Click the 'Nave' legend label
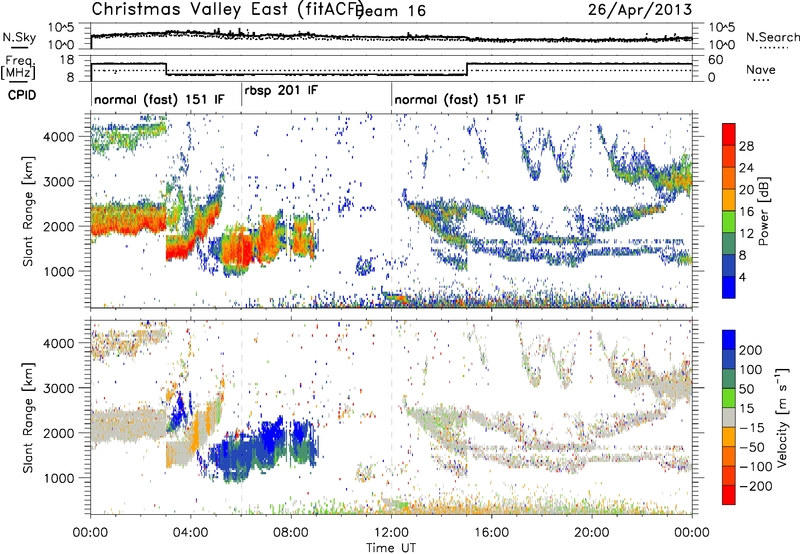Viewport: 800px width, 554px height. tap(761, 70)
